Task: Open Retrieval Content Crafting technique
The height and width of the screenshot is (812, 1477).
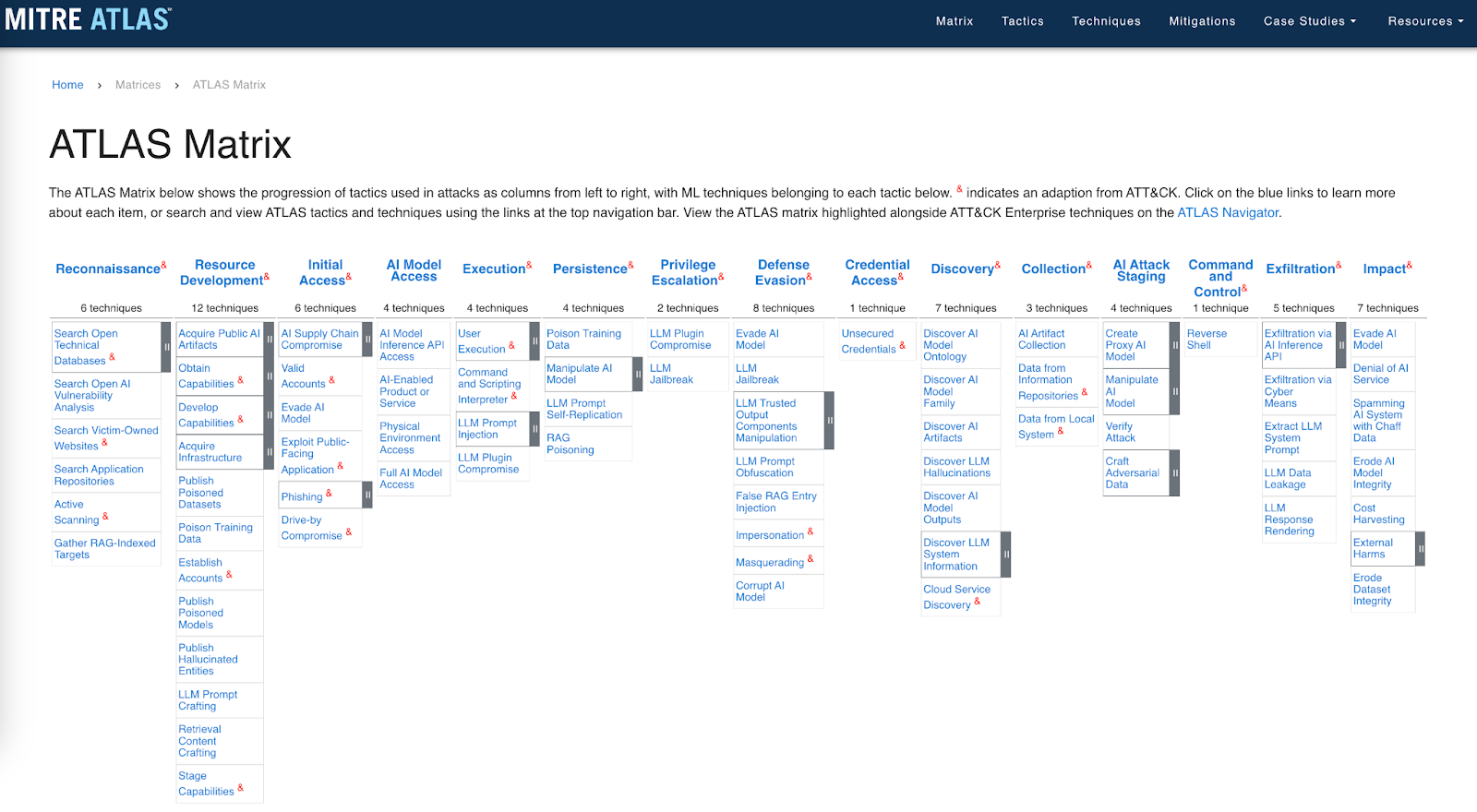Action: pyautogui.click(x=199, y=741)
